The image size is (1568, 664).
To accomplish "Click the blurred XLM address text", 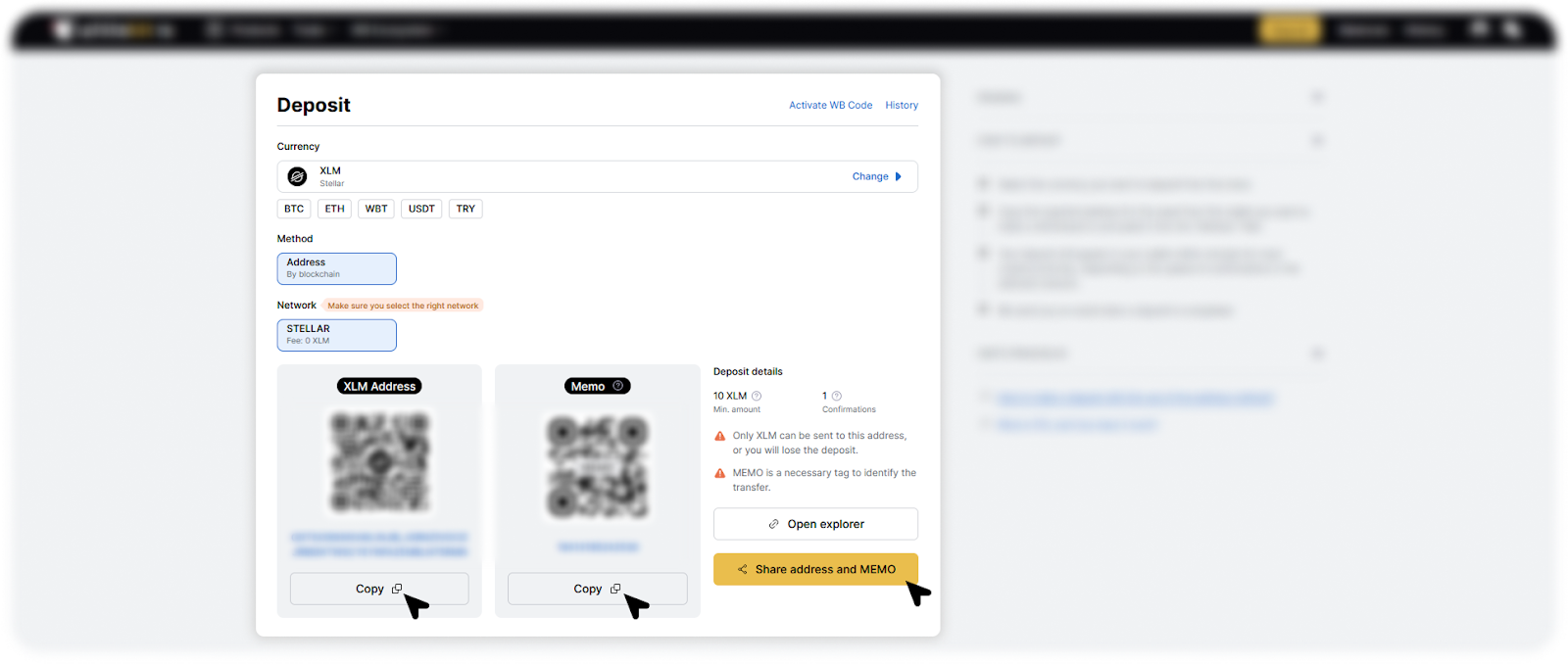I will click(379, 545).
